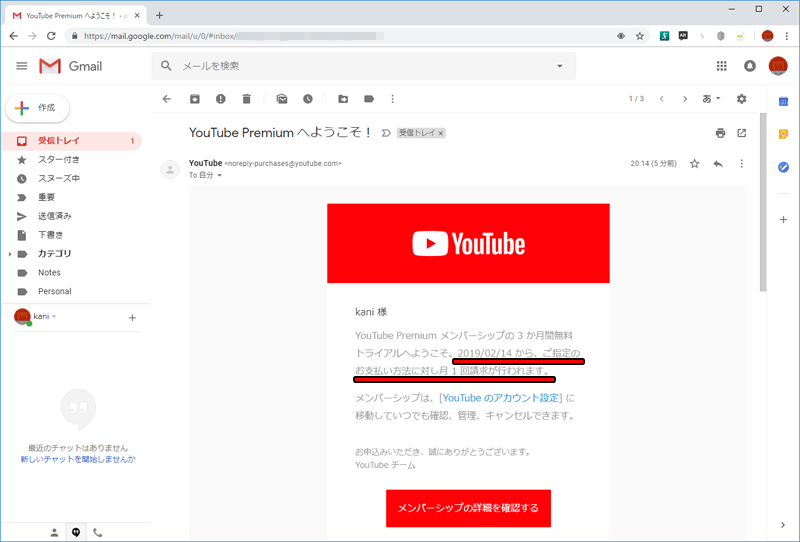800x542 pixels.
Task: Expand recipient details next to To 自分
Action: tap(219, 176)
